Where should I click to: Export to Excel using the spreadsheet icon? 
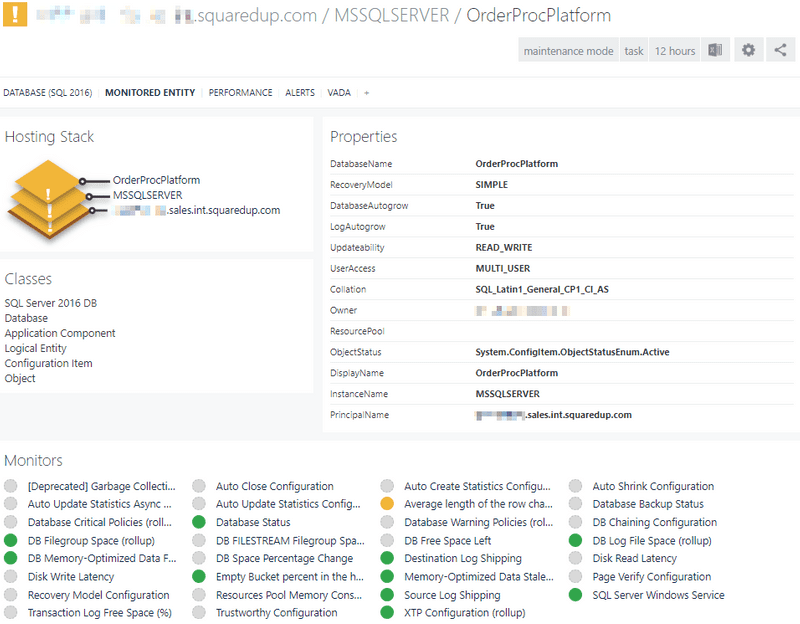pos(715,50)
